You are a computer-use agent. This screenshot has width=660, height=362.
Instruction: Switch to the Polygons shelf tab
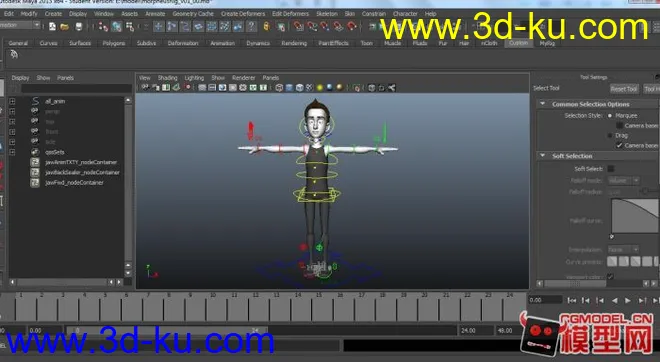click(x=114, y=43)
